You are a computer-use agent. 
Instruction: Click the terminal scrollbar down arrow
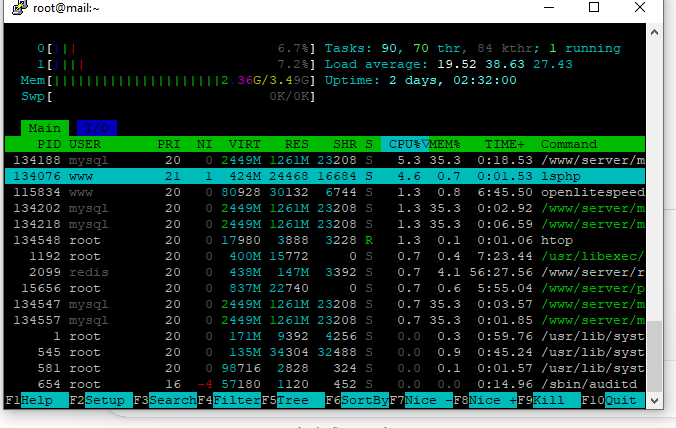[x=654, y=400]
